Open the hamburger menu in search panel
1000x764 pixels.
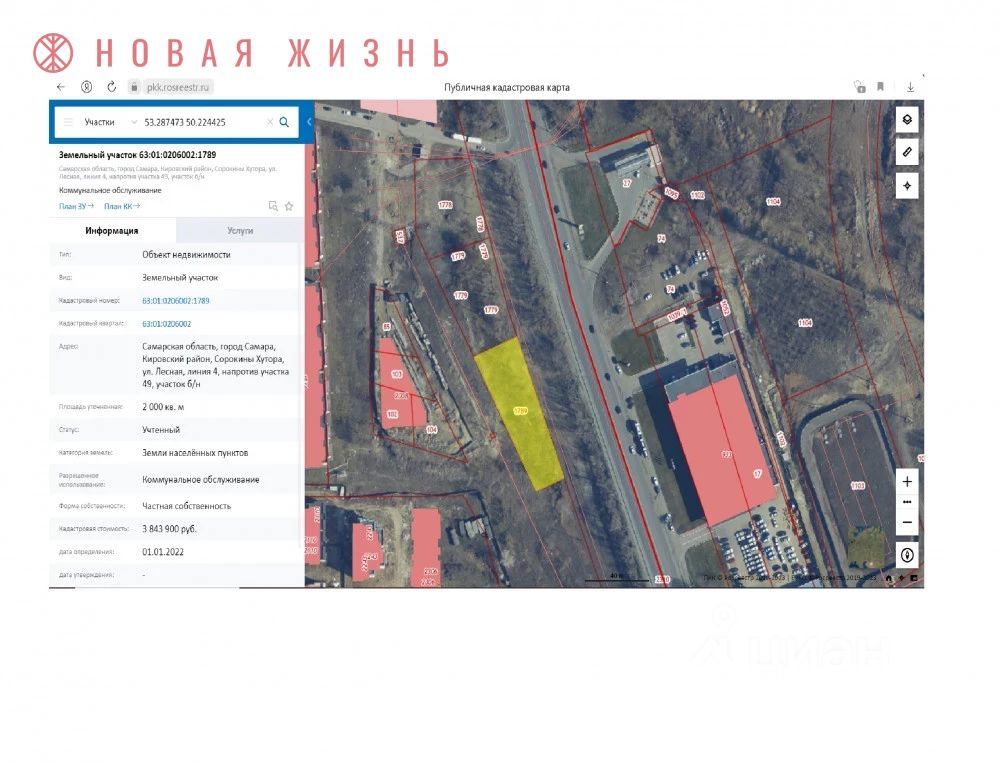(68, 122)
